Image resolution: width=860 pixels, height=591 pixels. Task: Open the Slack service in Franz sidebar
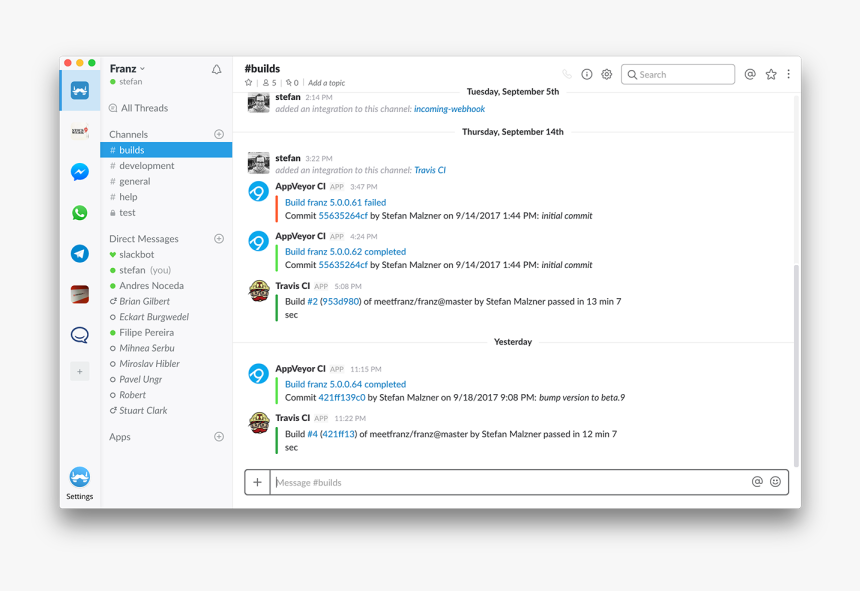pyautogui.click(x=80, y=90)
